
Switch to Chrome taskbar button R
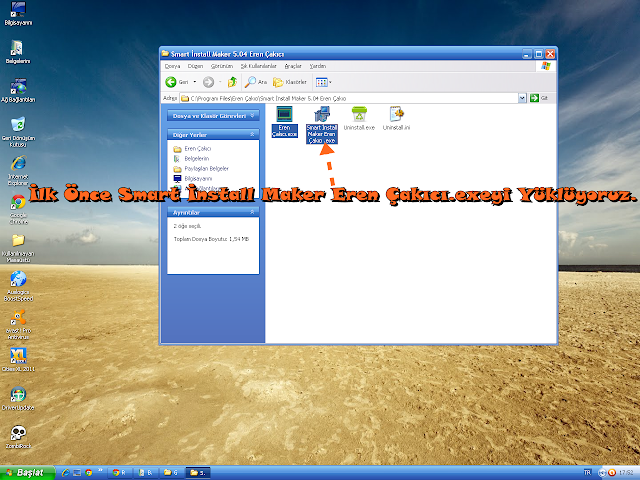coord(120,473)
